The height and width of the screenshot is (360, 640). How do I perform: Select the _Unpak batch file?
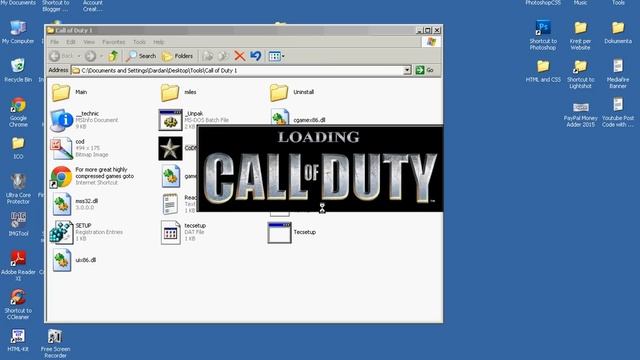tap(170, 120)
